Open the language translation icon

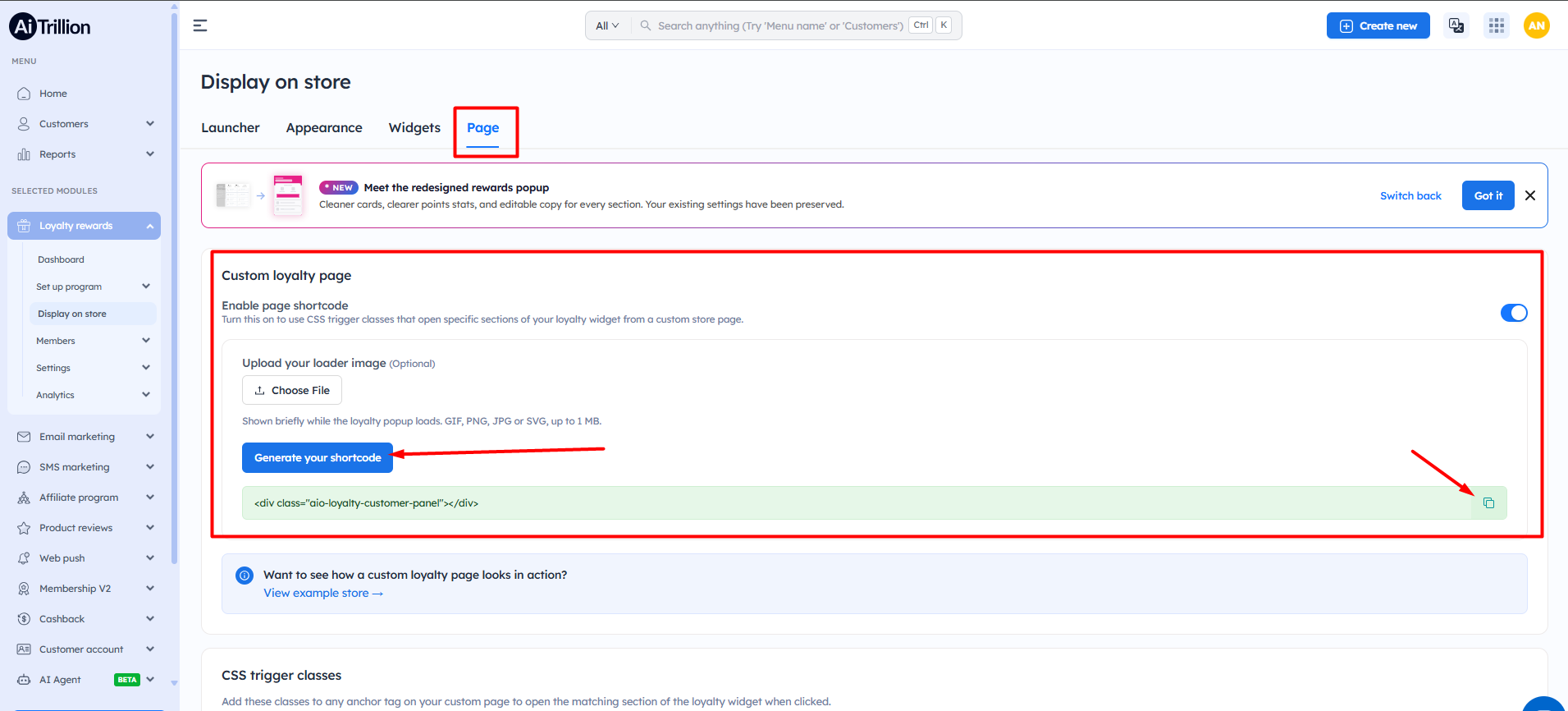[1456, 25]
